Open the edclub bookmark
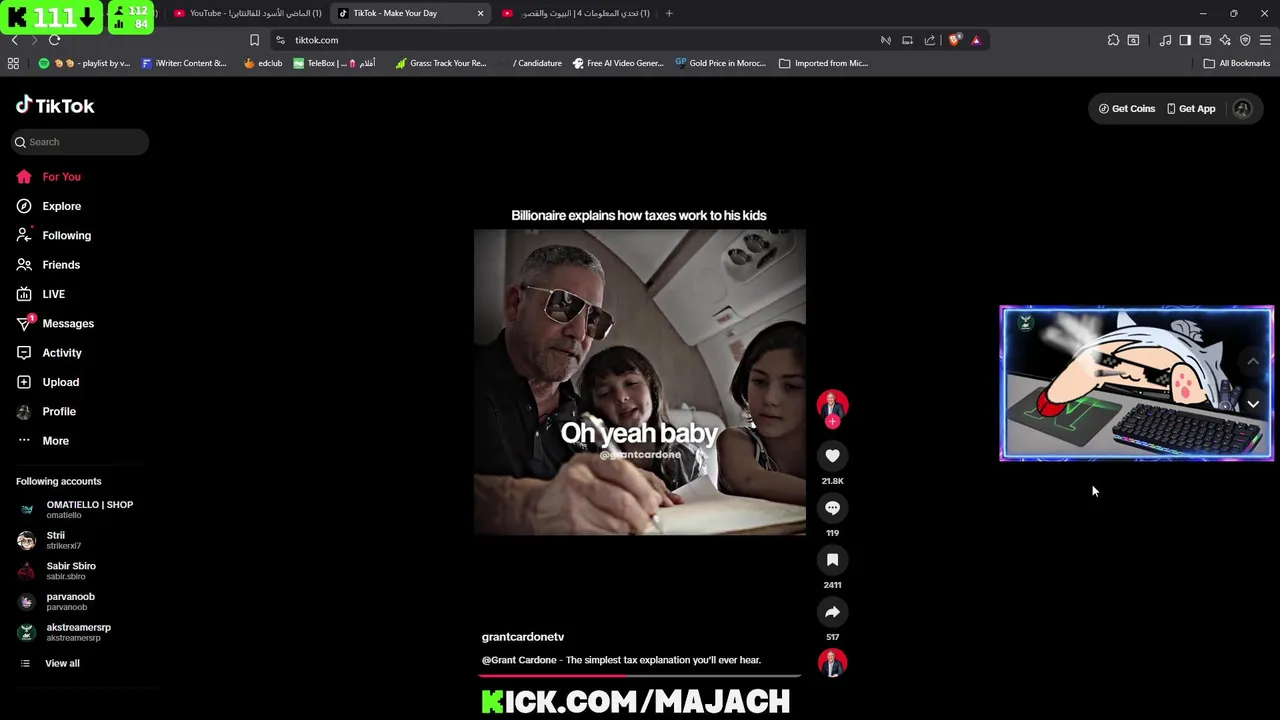This screenshot has height=720, width=1280. tap(263, 63)
